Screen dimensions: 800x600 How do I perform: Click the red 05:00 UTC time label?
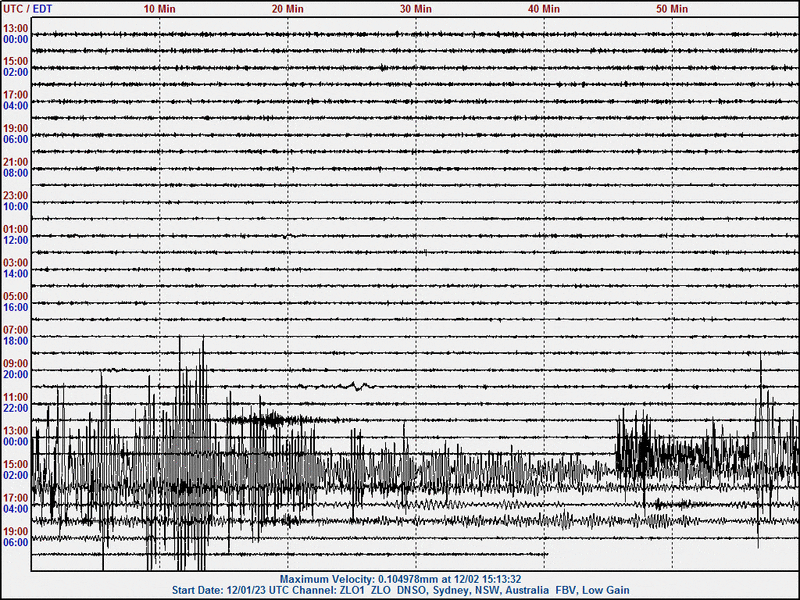16,296
